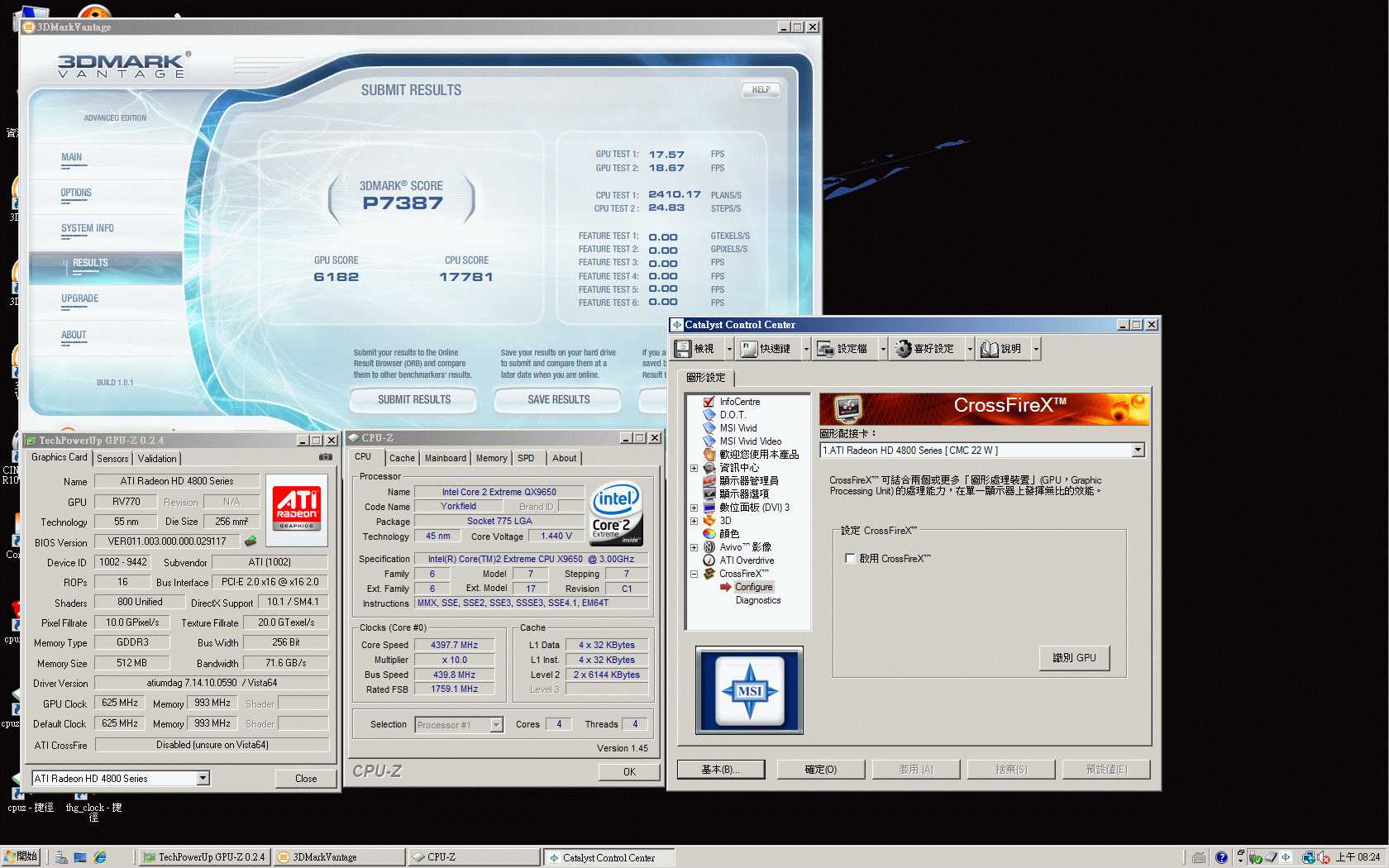Switch to the Validation tab in GPU-Z
The width and height of the screenshot is (1389, 868).
pyautogui.click(x=157, y=459)
